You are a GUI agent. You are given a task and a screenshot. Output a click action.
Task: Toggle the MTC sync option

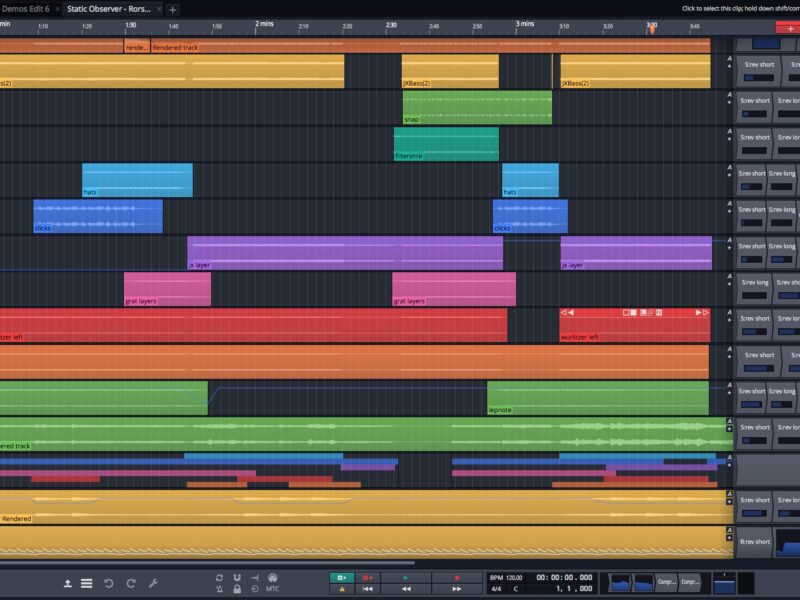point(273,590)
